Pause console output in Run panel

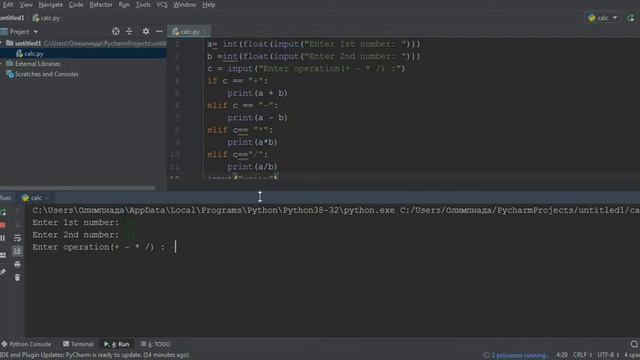3,238
